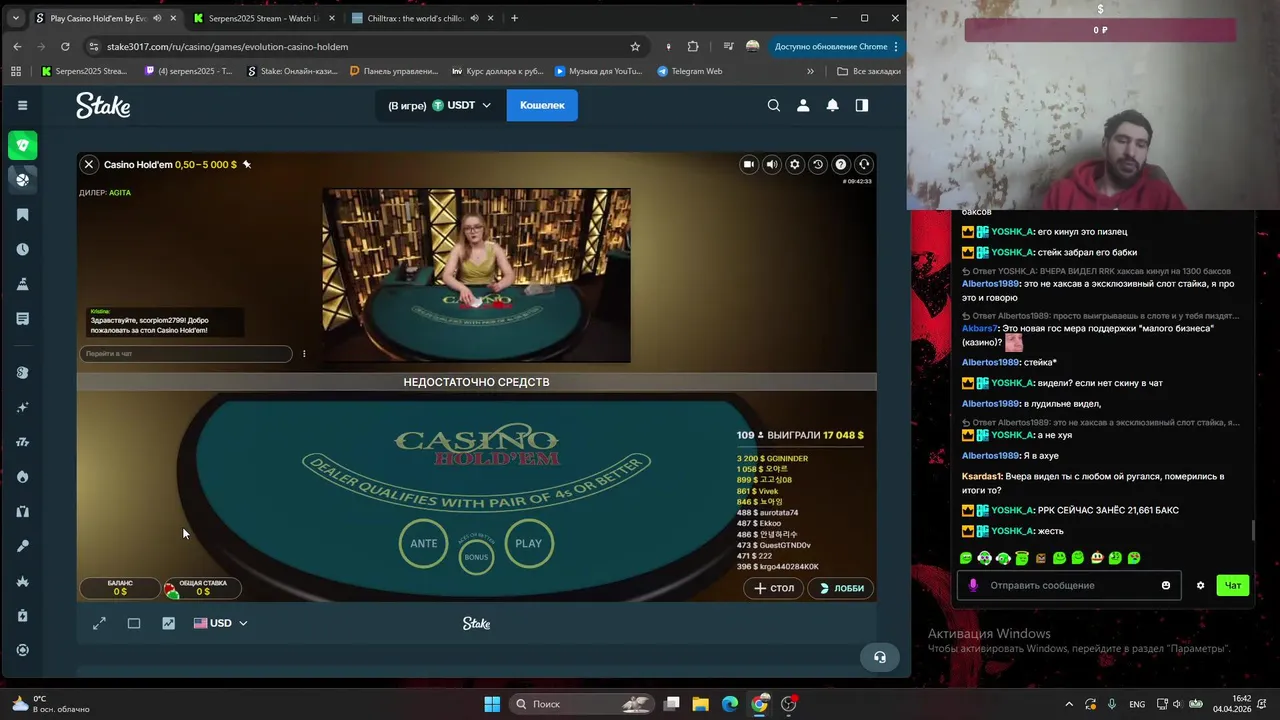1280x720 pixels.
Task: Click the GGININDER winner row
Action: pos(772,458)
